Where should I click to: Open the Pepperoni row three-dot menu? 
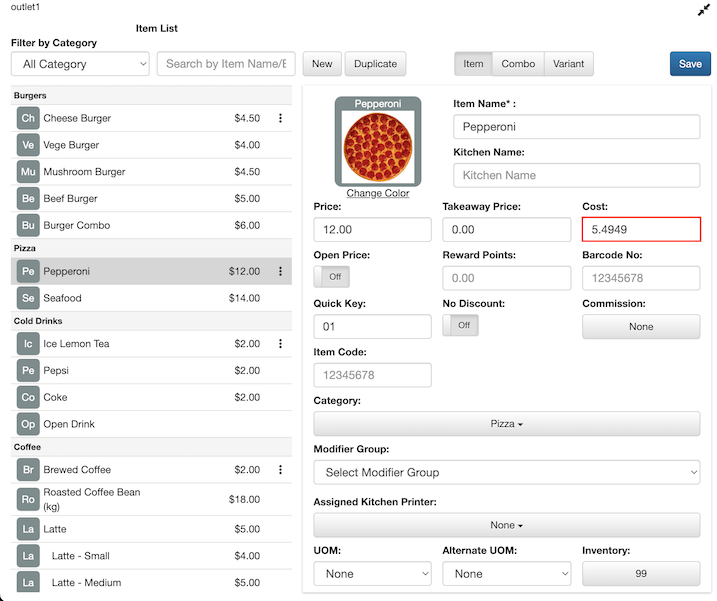[x=280, y=271]
